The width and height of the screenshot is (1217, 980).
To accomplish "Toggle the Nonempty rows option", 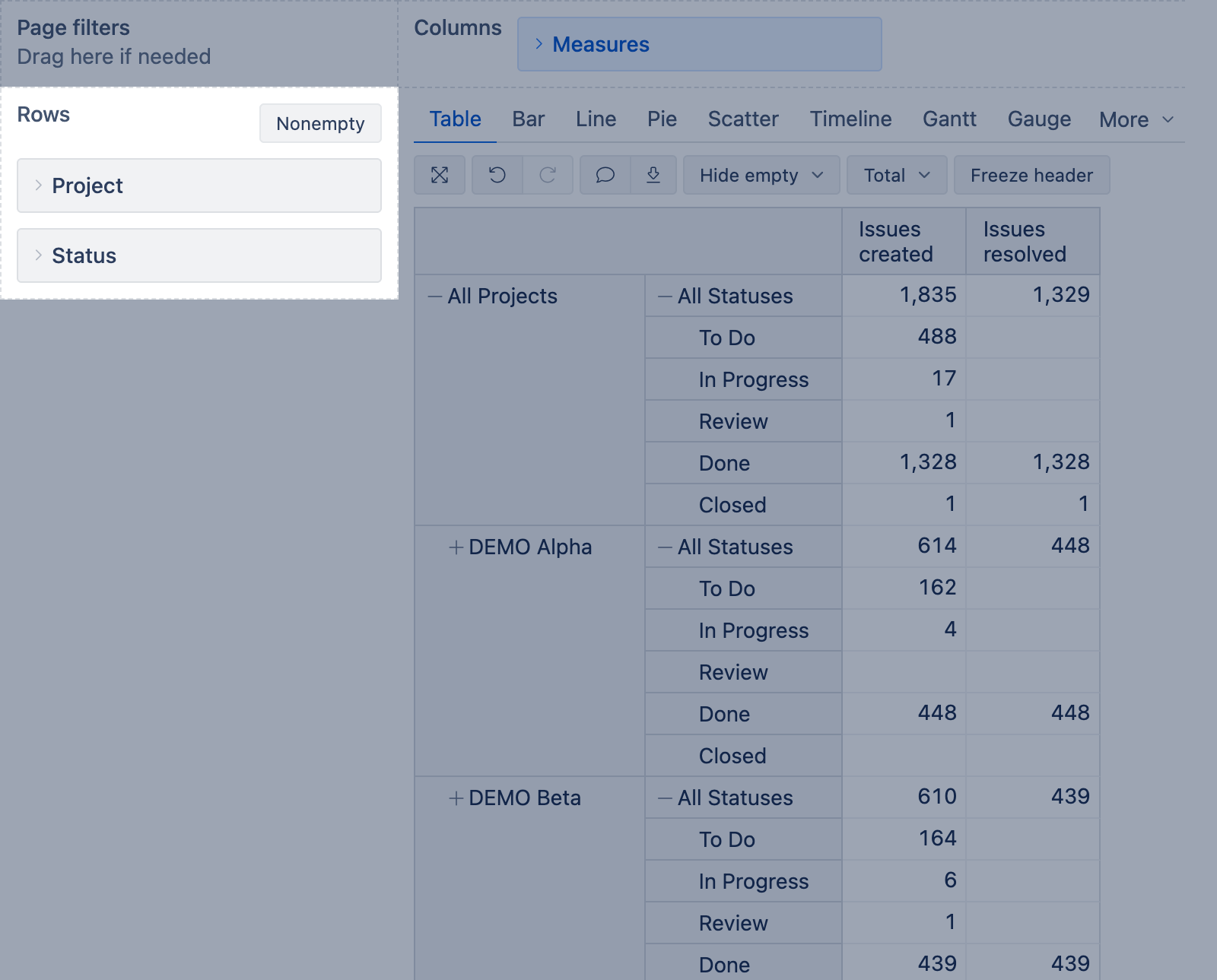I will point(320,123).
